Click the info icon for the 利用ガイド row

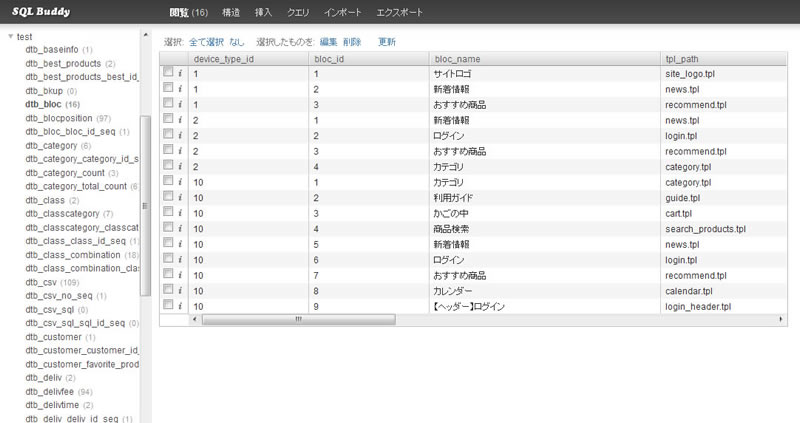coord(180,198)
